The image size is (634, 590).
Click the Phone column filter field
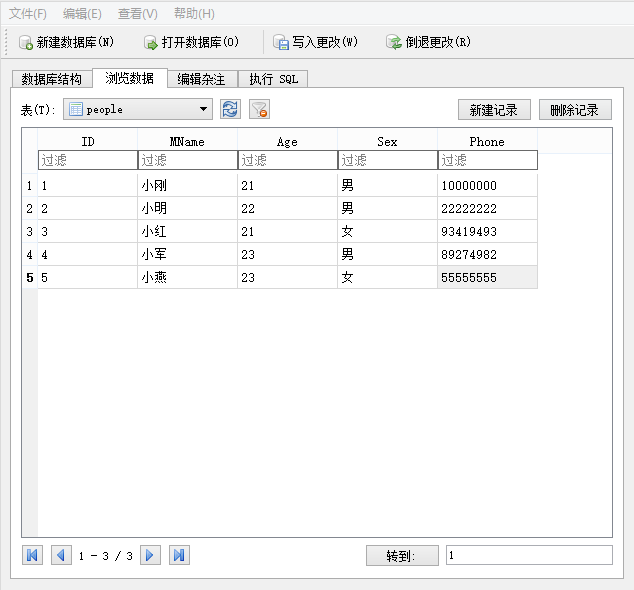488,160
